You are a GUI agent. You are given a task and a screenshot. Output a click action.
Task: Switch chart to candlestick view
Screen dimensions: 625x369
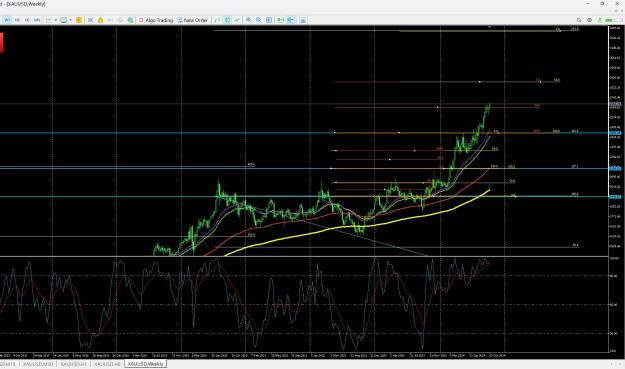[228, 20]
